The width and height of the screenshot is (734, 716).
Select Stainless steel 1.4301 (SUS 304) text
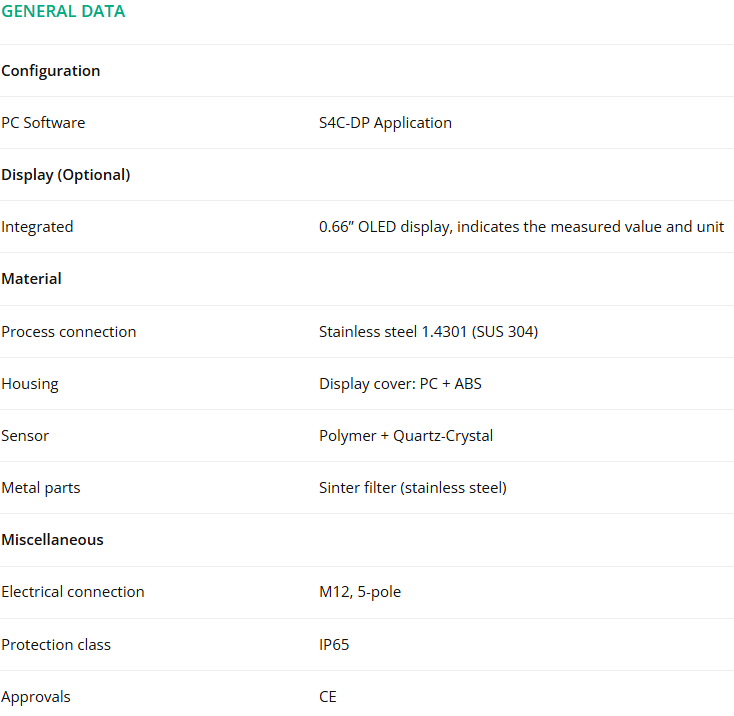(428, 332)
